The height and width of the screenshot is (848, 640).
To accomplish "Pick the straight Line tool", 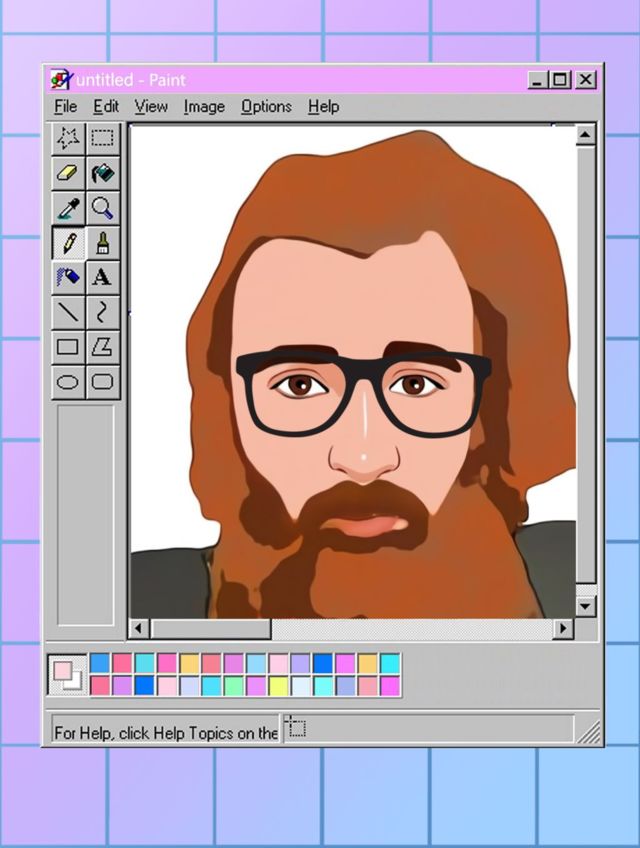I will click(68, 312).
